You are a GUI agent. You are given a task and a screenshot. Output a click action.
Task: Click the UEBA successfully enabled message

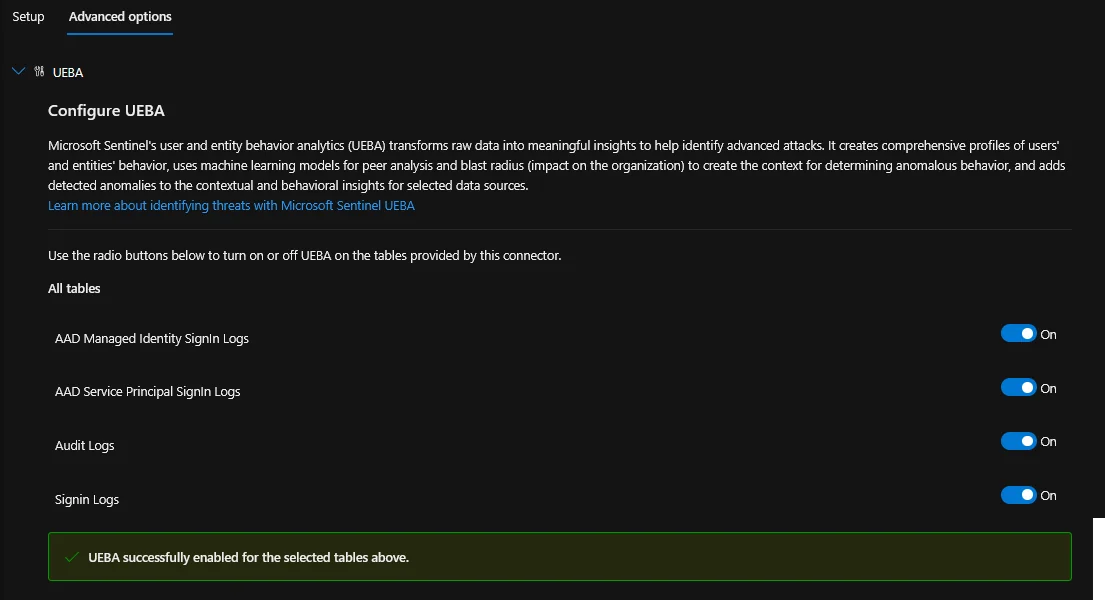coord(248,557)
